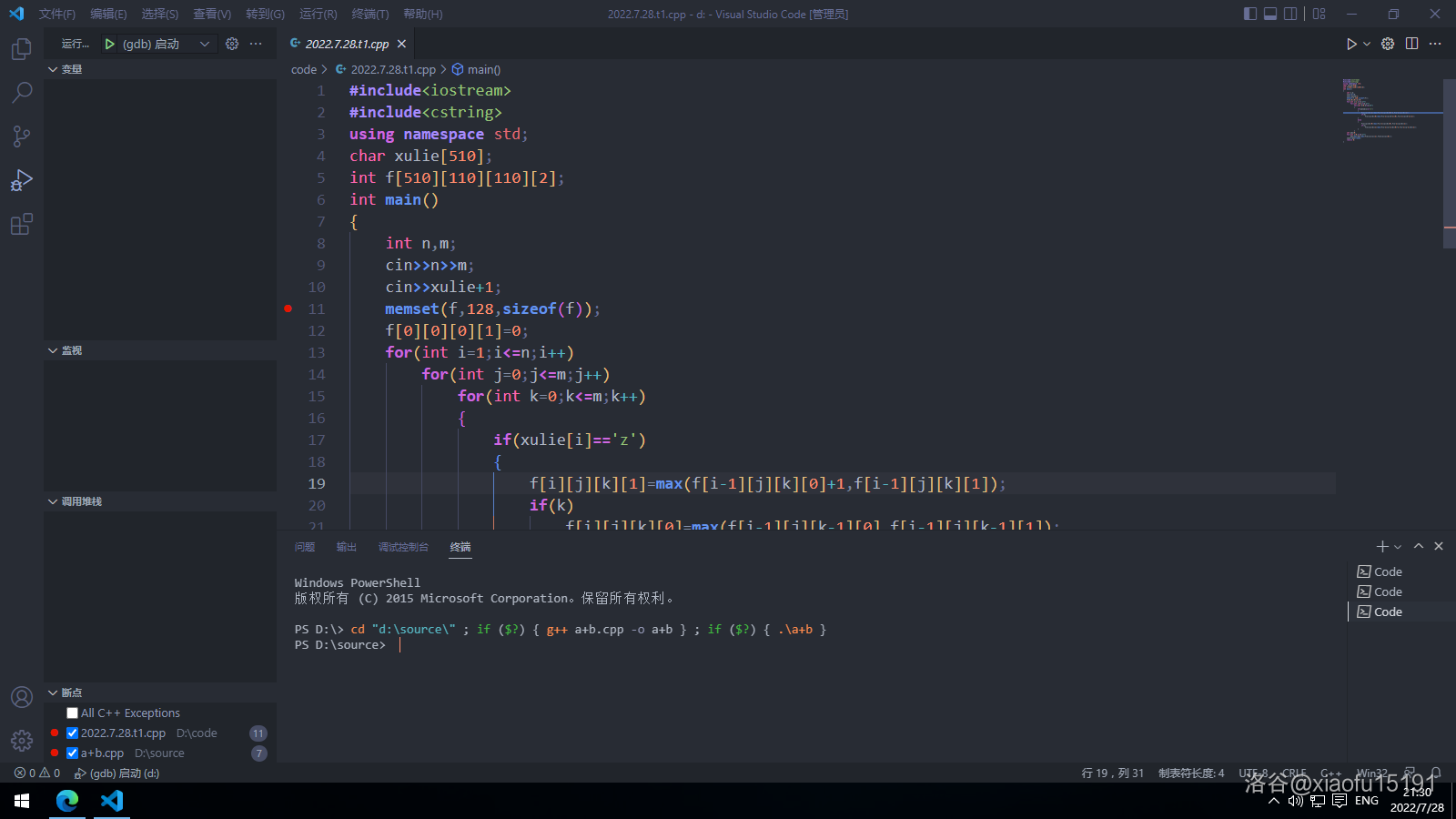
Task: Click (gdb) 启动 (d:) status bar item
Action: pyautogui.click(x=117, y=773)
